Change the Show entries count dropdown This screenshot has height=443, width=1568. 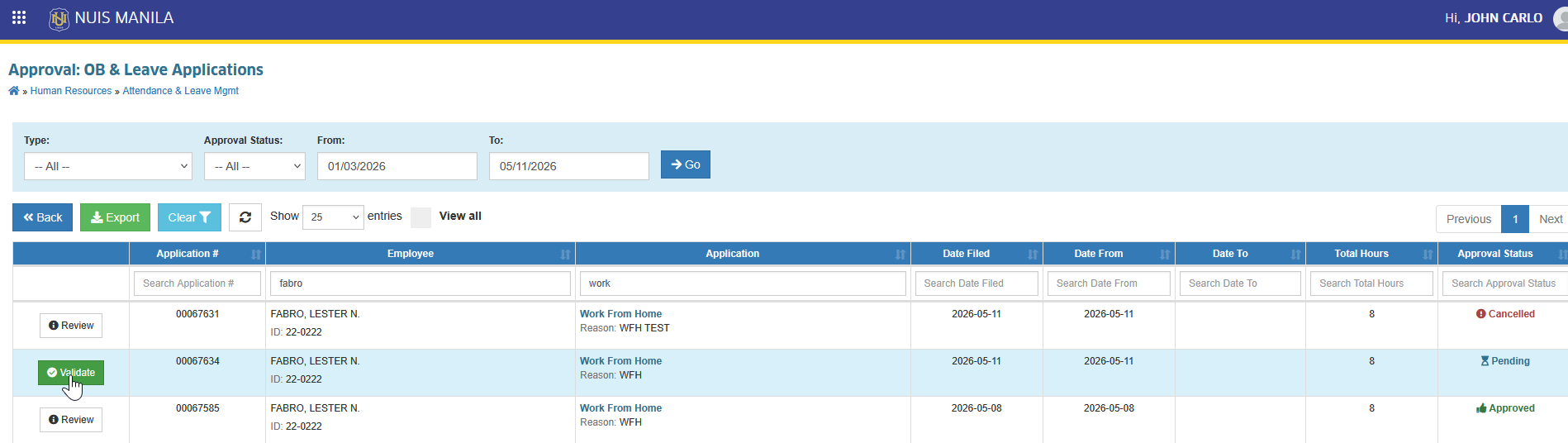[333, 217]
